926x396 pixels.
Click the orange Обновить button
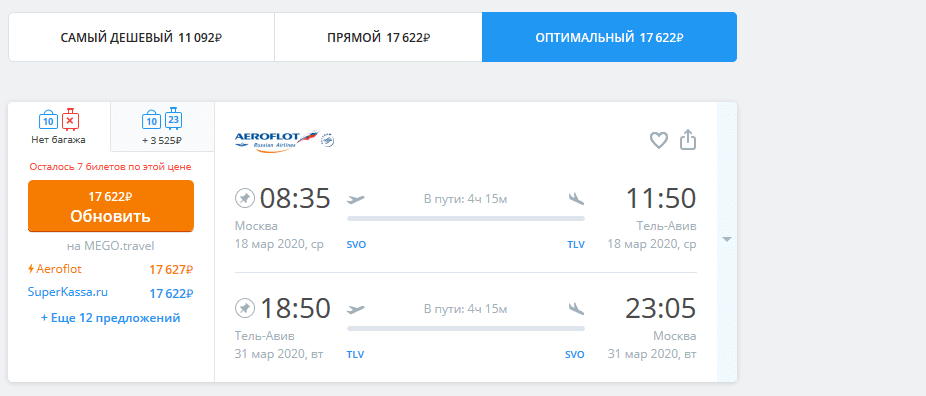pos(111,206)
